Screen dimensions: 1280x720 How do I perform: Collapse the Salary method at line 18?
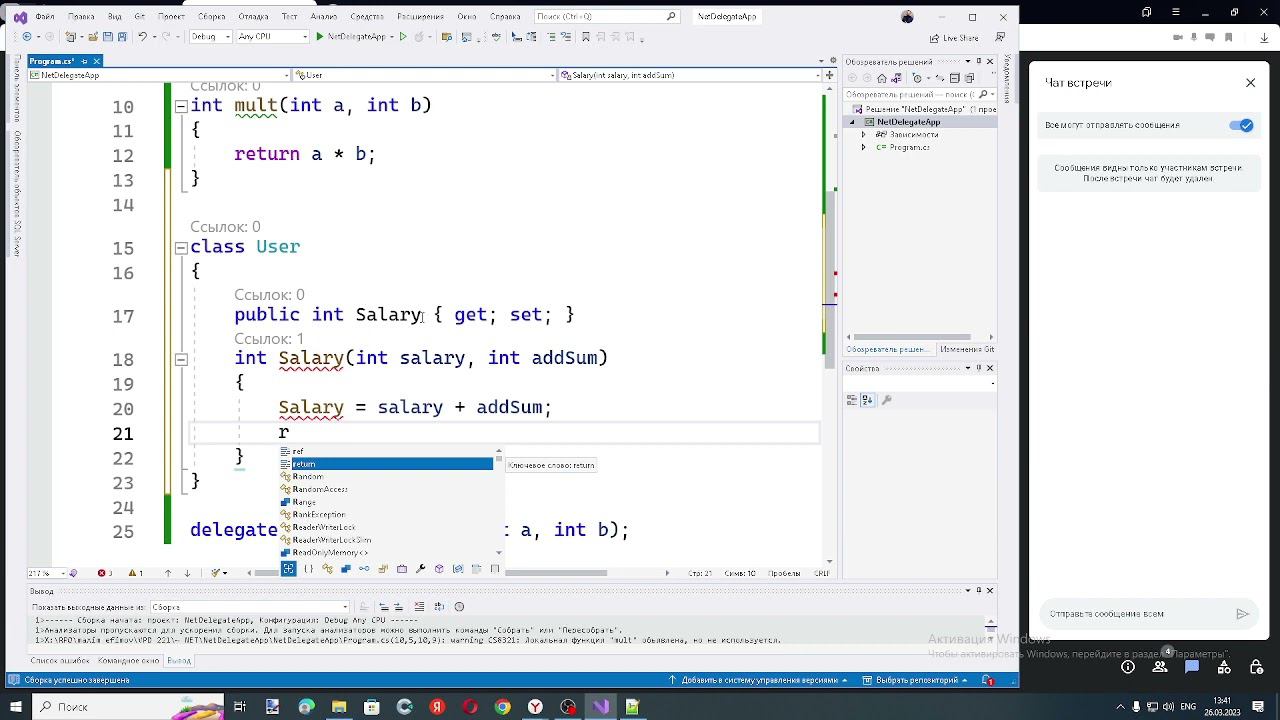(181, 359)
